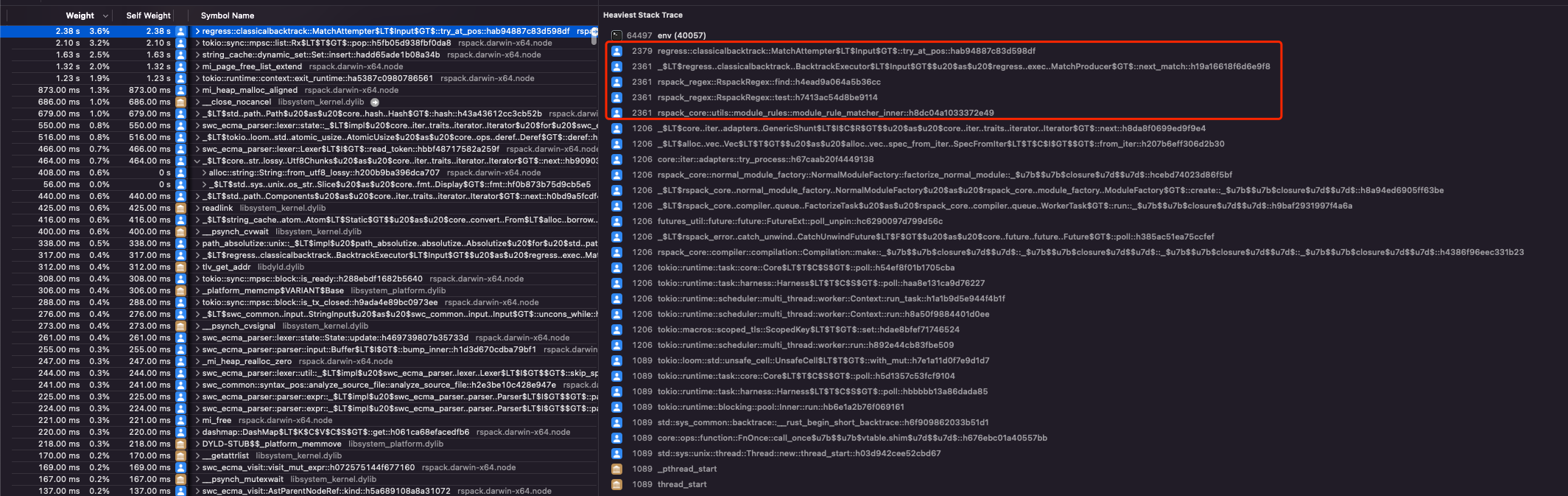Select the MatchProducer next_match stack frame
Image resolution: width=1568 pixels, height=496 pixels.
[963, 66]
